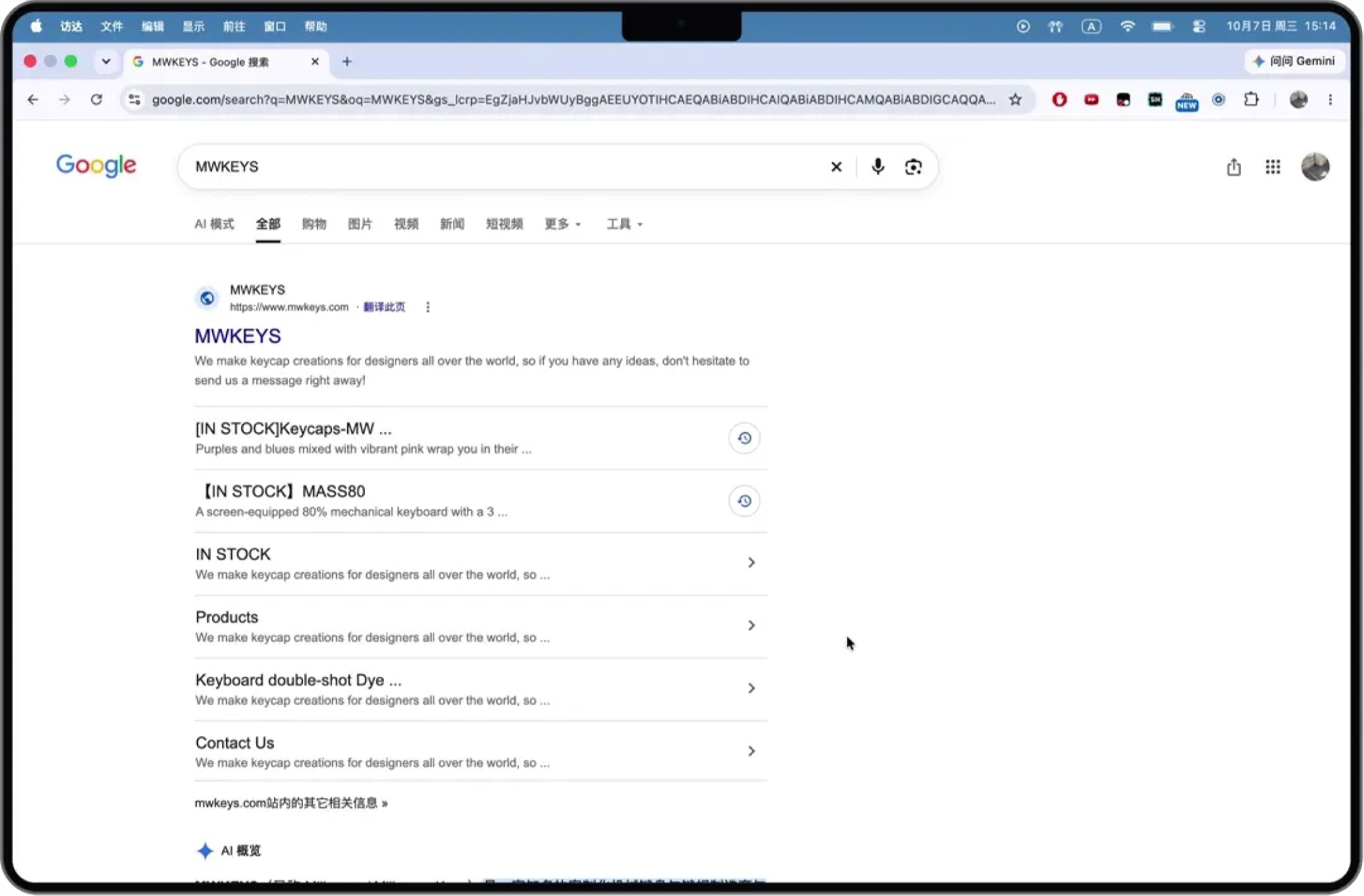The height and width of the screenshot is (896, 1364).
Task: Click the Wi-Fi icon in menu bar
Action: (1127, 26)
